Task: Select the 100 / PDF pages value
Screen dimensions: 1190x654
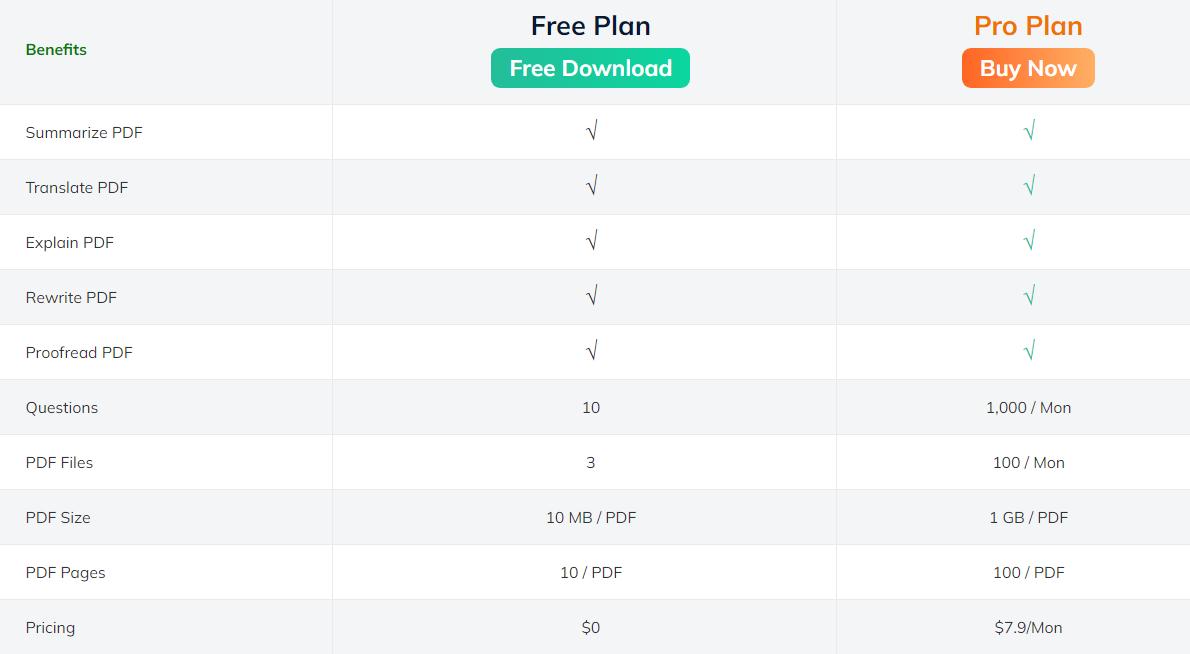Action: click(1030, 572)
